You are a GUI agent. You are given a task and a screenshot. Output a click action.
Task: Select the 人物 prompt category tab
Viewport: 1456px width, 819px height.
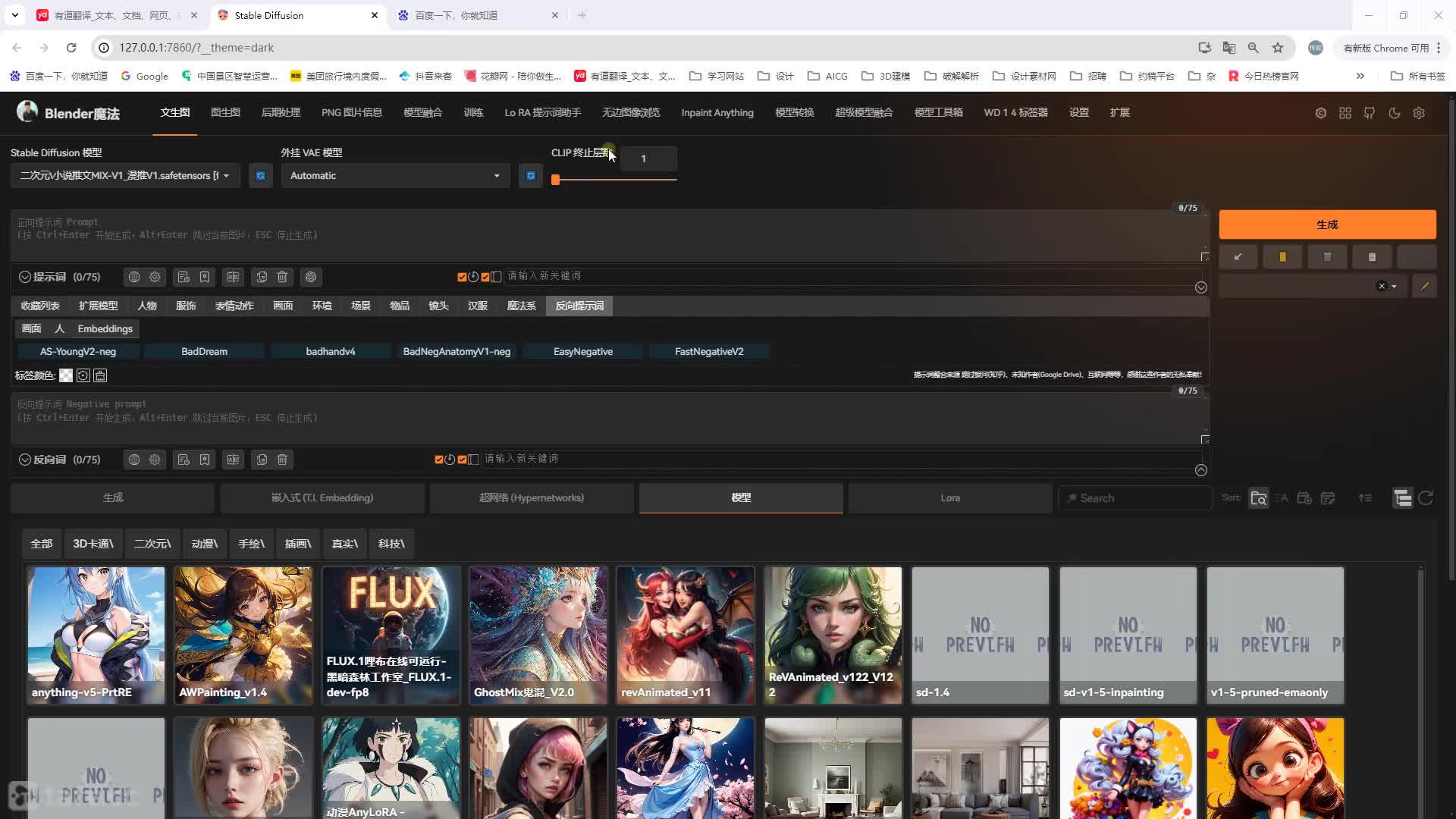[x=147, y=306]
